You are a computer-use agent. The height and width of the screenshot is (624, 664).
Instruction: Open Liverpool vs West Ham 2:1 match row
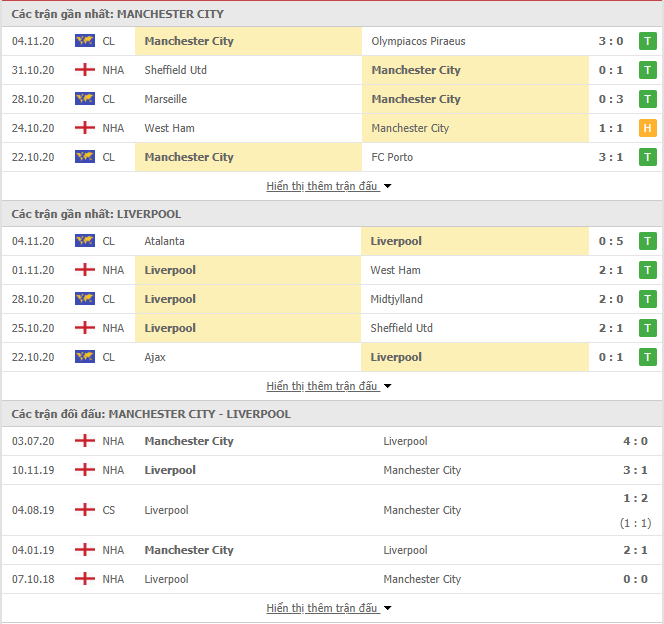332,270
